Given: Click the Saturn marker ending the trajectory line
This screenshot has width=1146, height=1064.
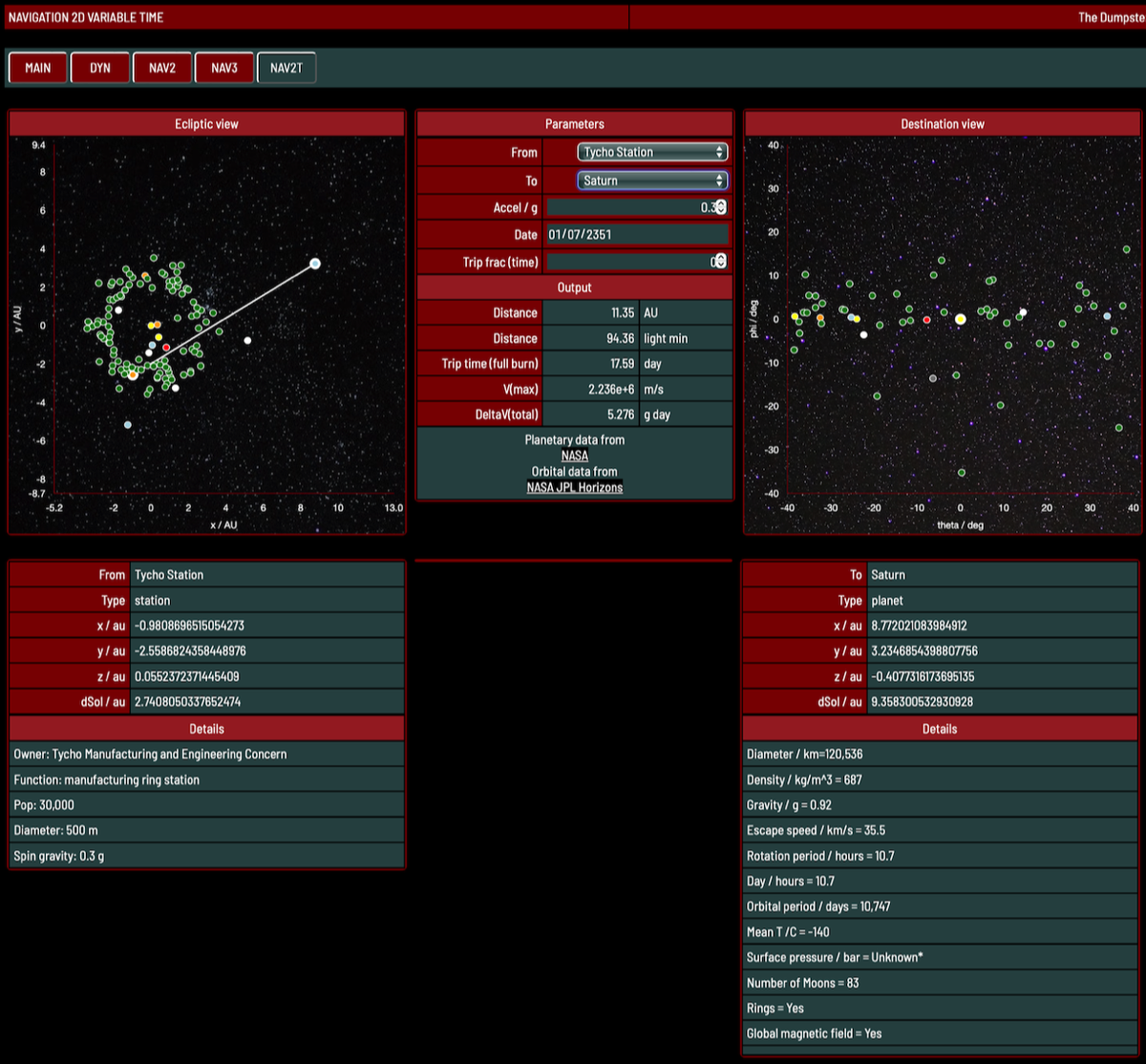Looking at the screenshot, I should click(315, 264).
